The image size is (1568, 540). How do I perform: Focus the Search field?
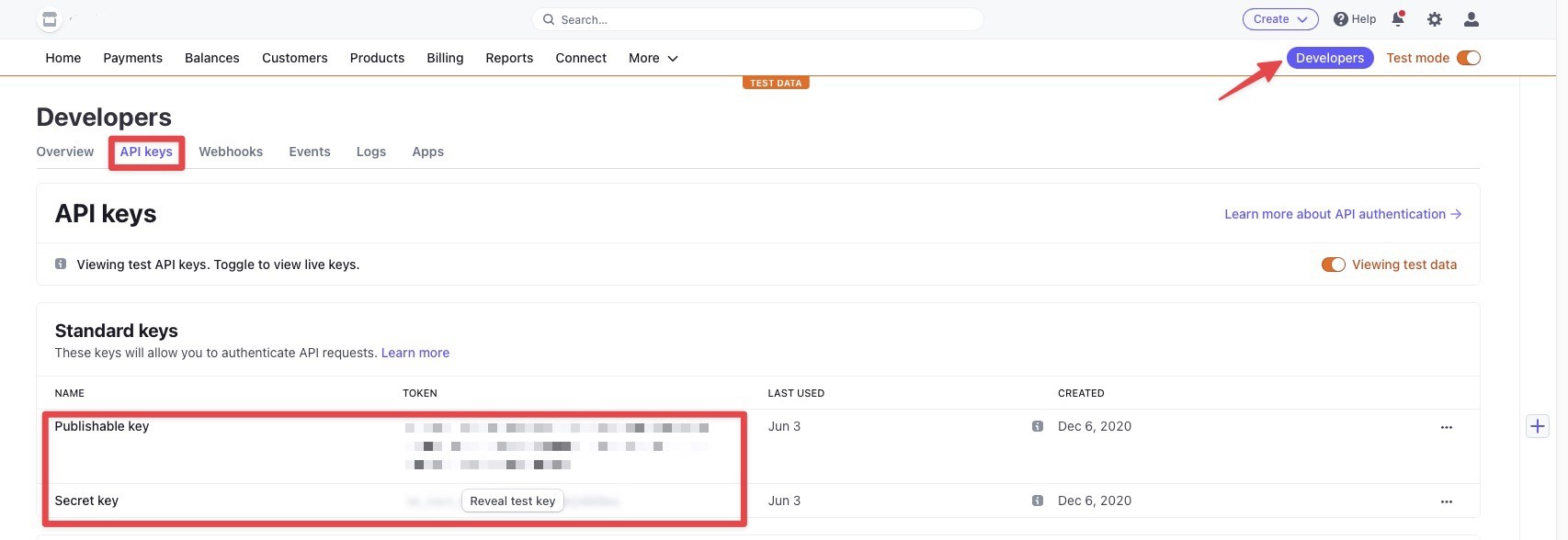pos(757,19)
